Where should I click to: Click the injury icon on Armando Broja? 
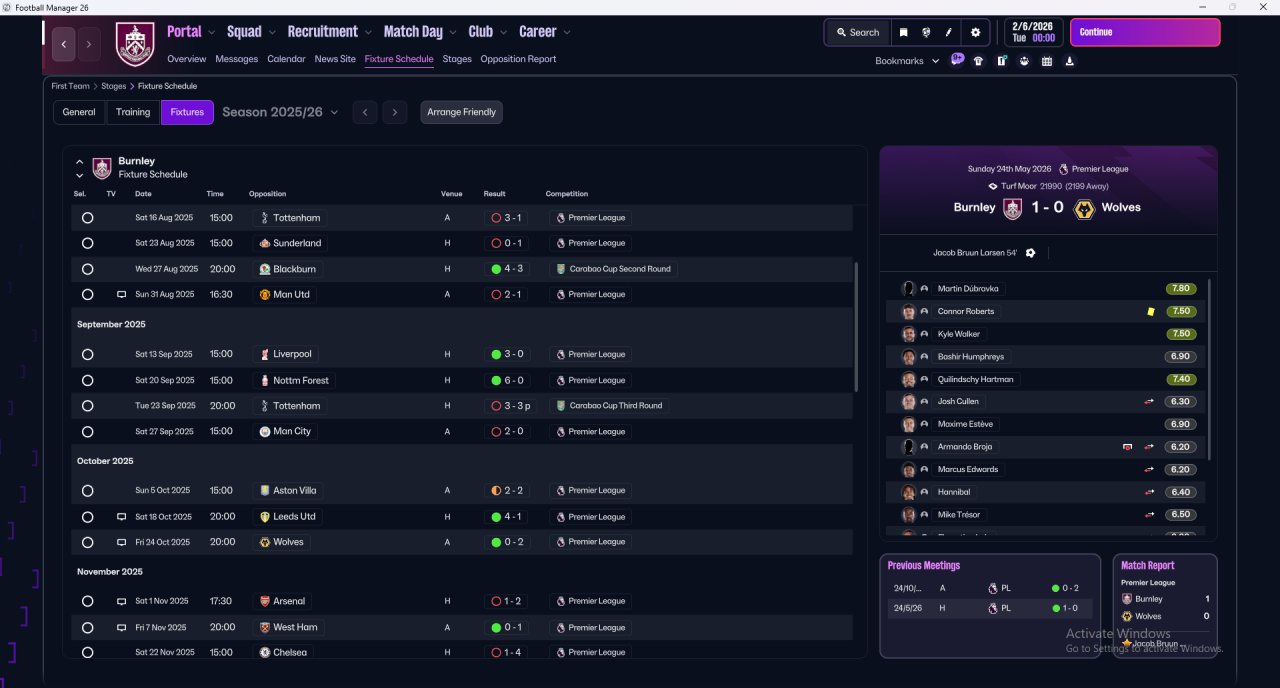coord(1128,447)
